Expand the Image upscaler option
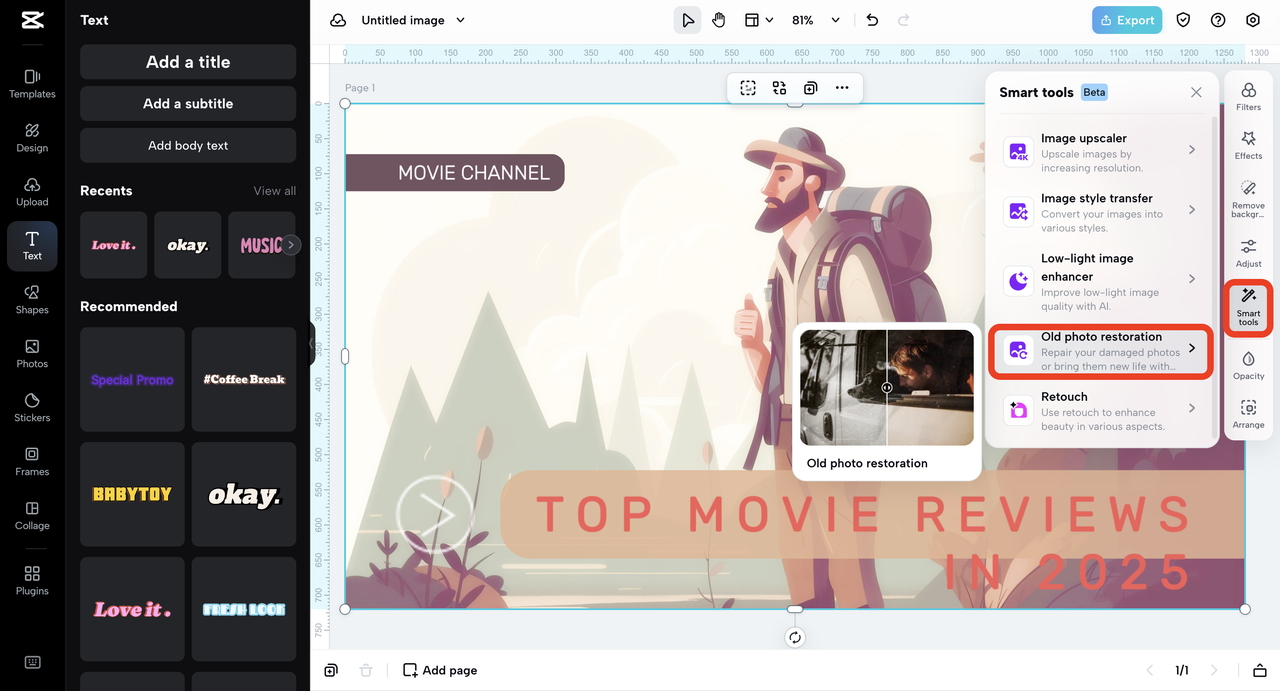 pyautogui.click(x=1100, y=152)
